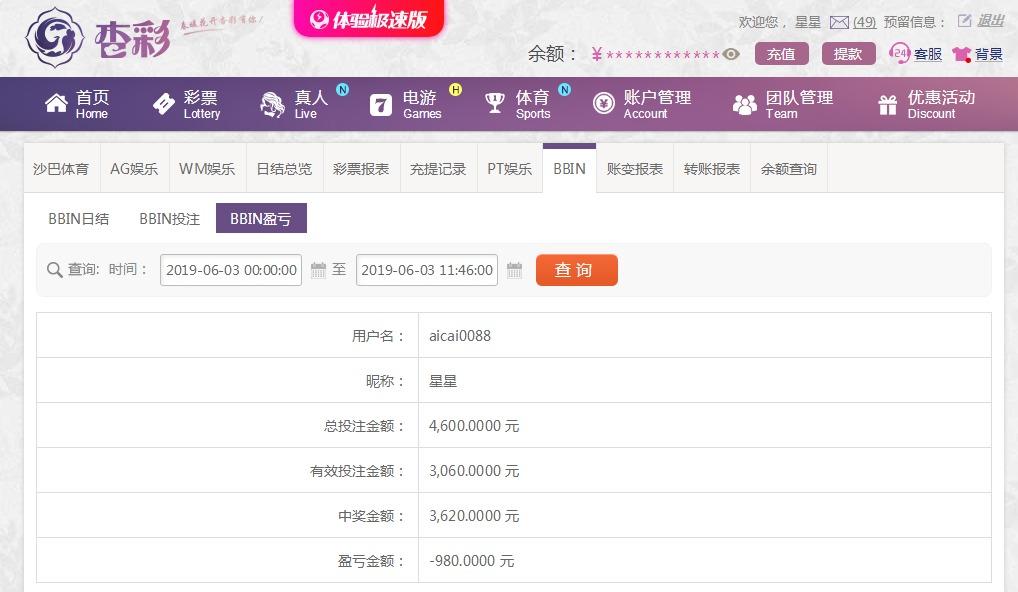The image size is (1018, 592).
Task: Click profit-loss value -980.0000 元
Action: [x=471, y=561]
